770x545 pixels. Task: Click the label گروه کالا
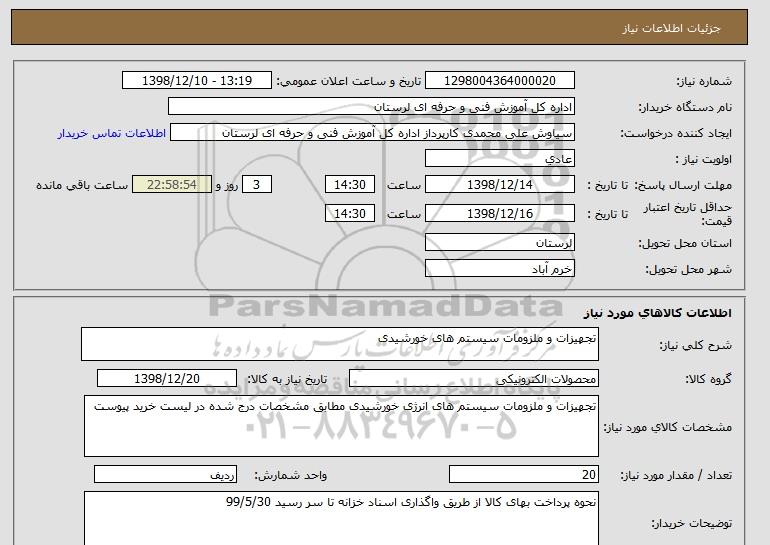point(709,379)
